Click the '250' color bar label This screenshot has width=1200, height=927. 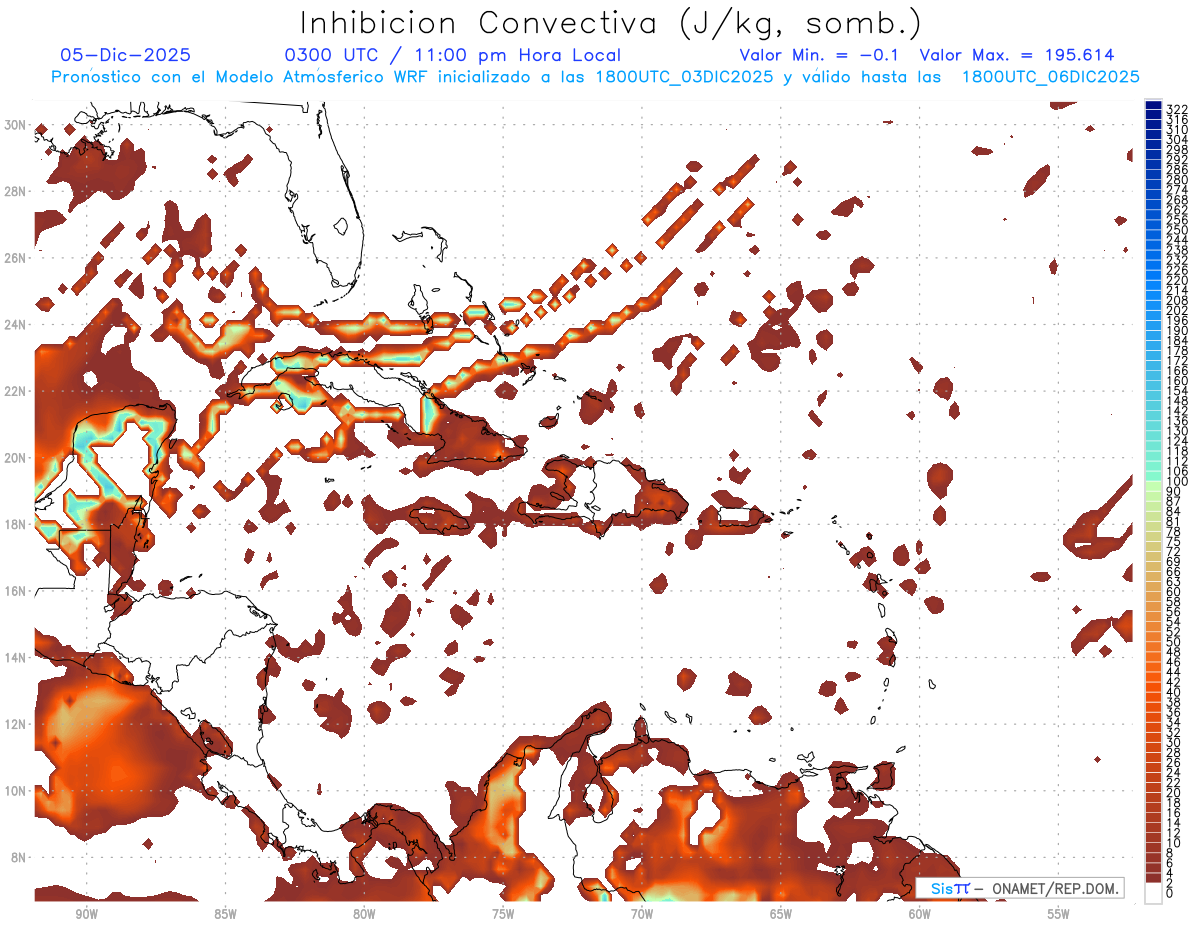tap(1177, 230)
